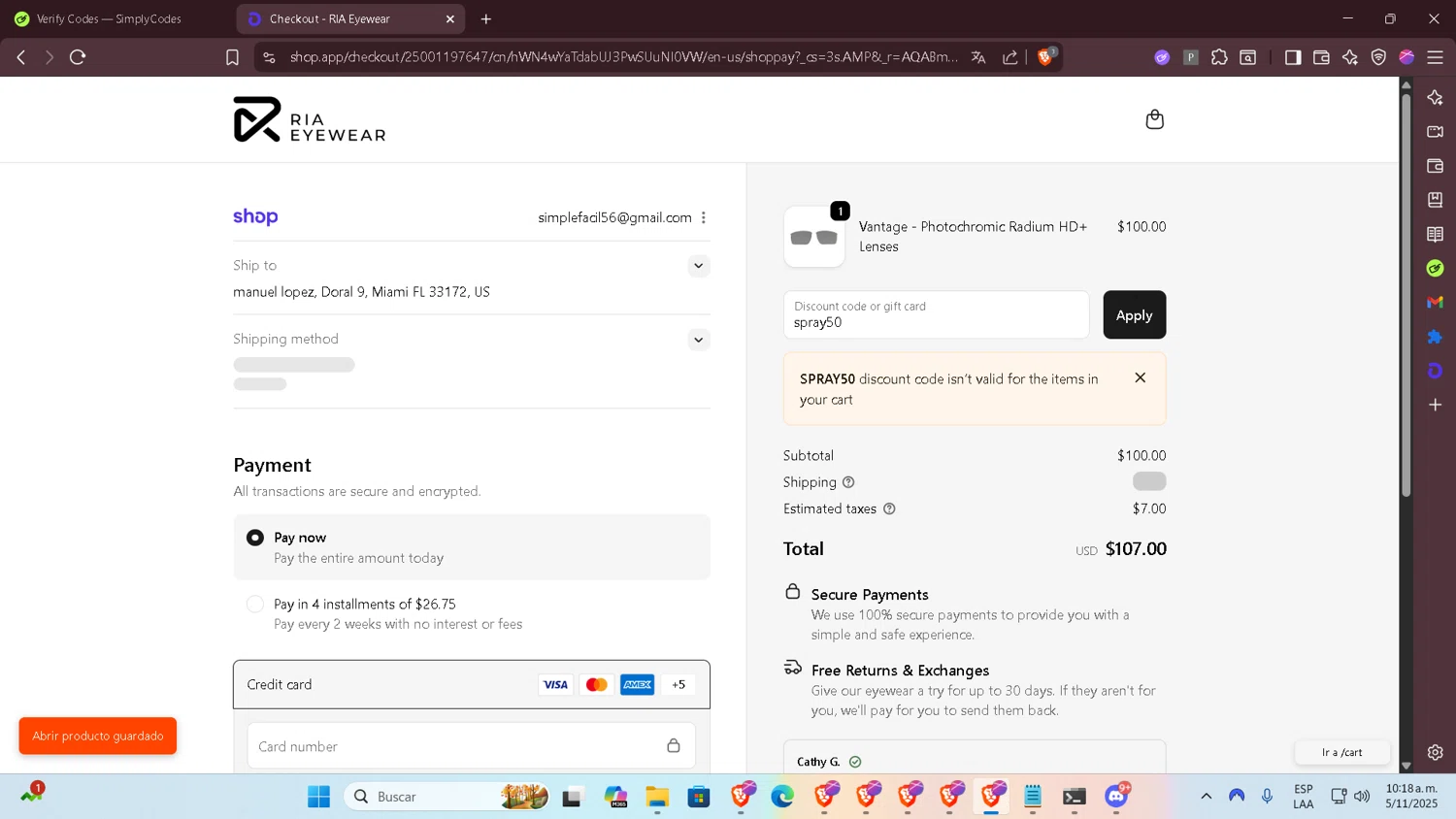The image size is (1456, 819).
Task: Open Discord from the taskbar
Action: click(x=1117, y=797)
